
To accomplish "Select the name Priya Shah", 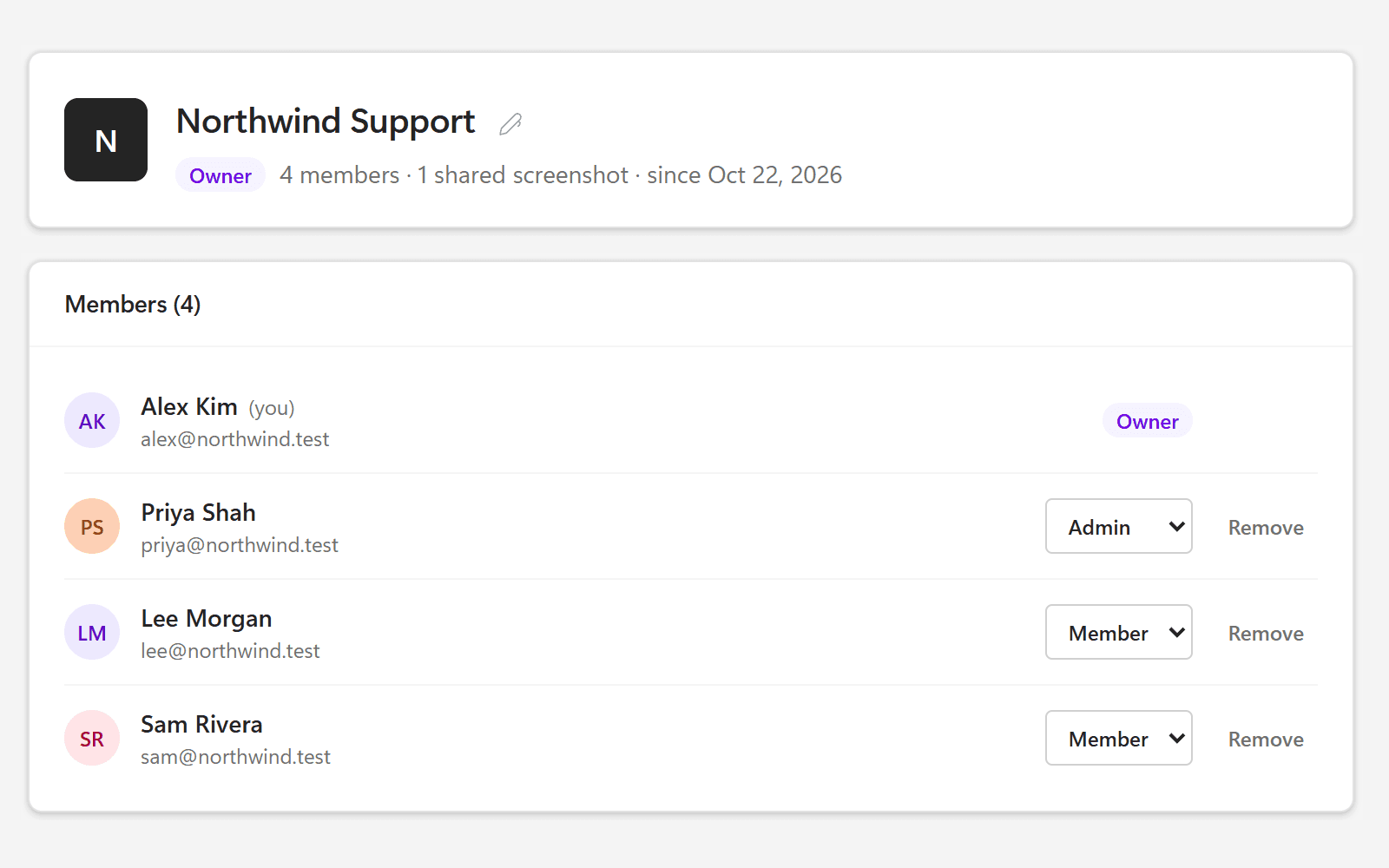I will click(x=198, y=513).
